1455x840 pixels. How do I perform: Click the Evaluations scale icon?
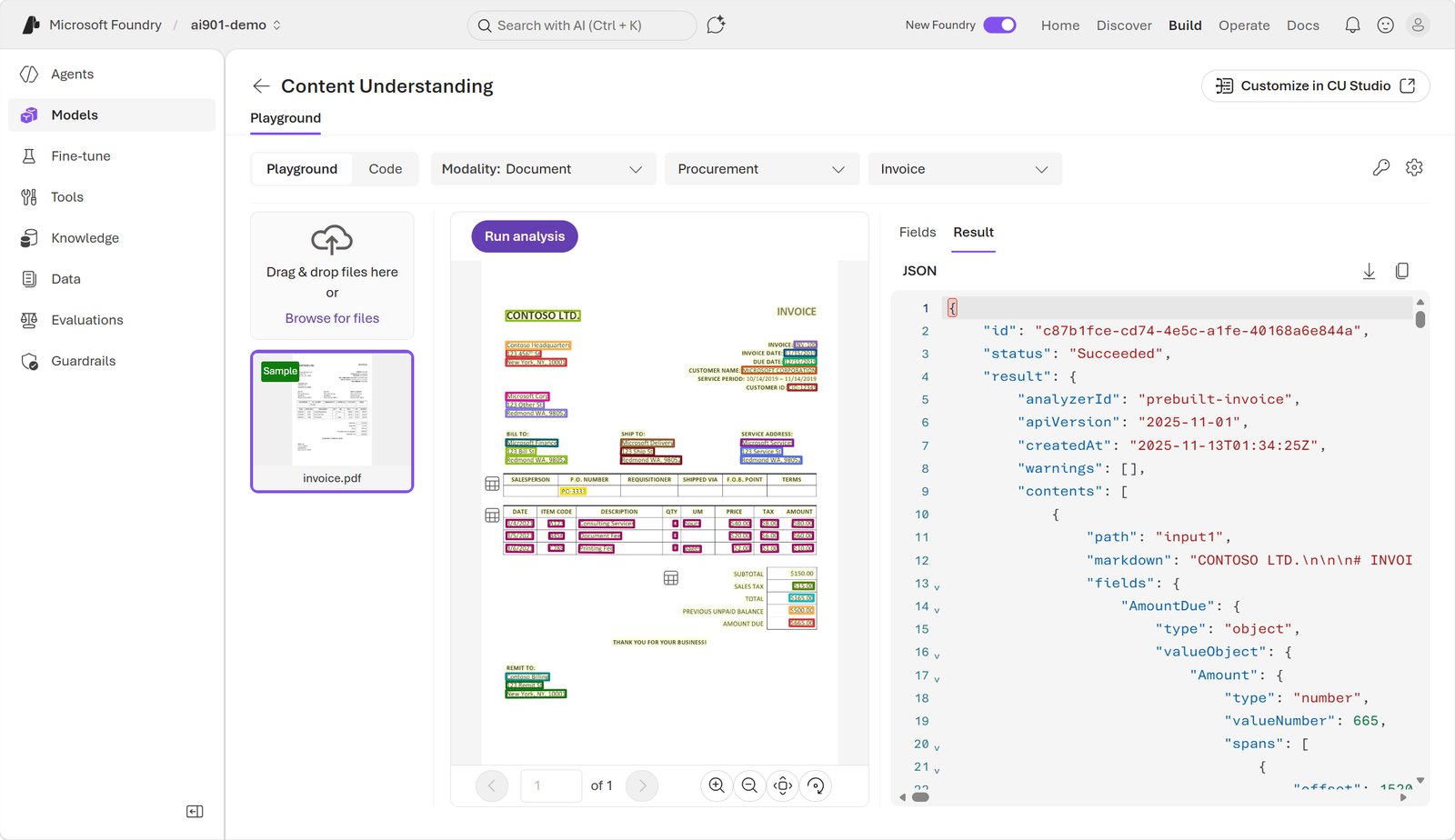(x=29, y=319)
